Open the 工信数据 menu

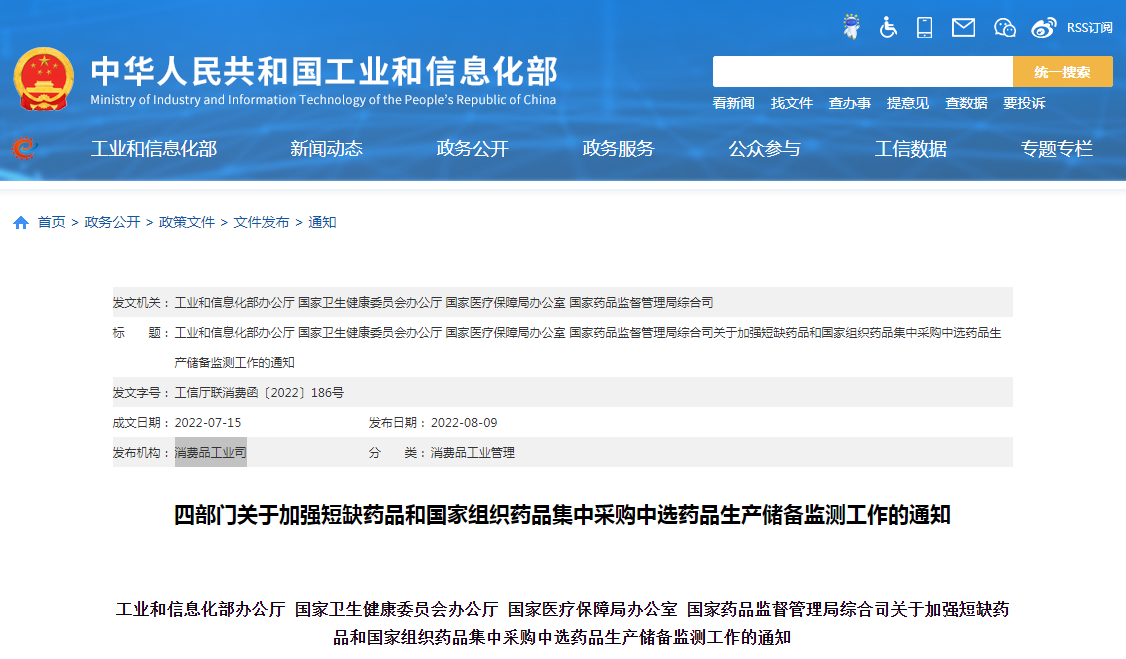909,148
